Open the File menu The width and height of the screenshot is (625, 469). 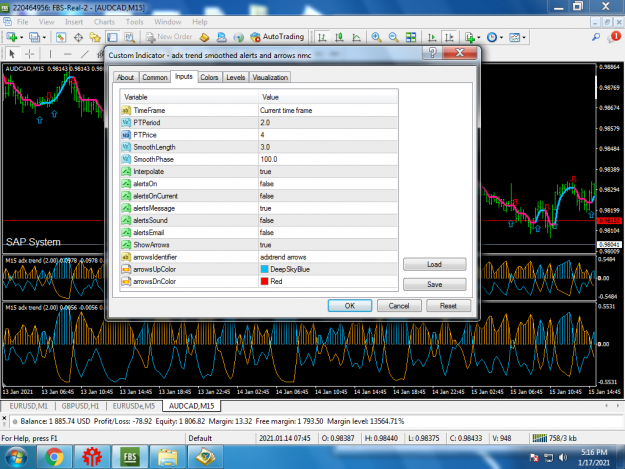tap(22, 22)
